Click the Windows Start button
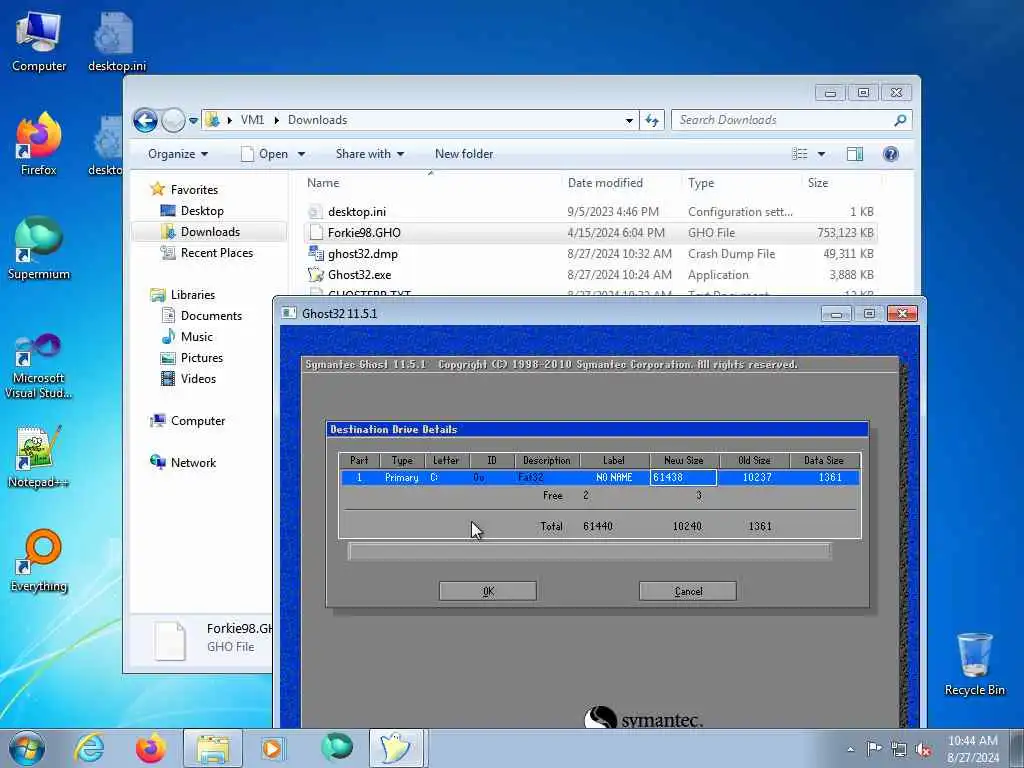 click(x=27, y=748)
